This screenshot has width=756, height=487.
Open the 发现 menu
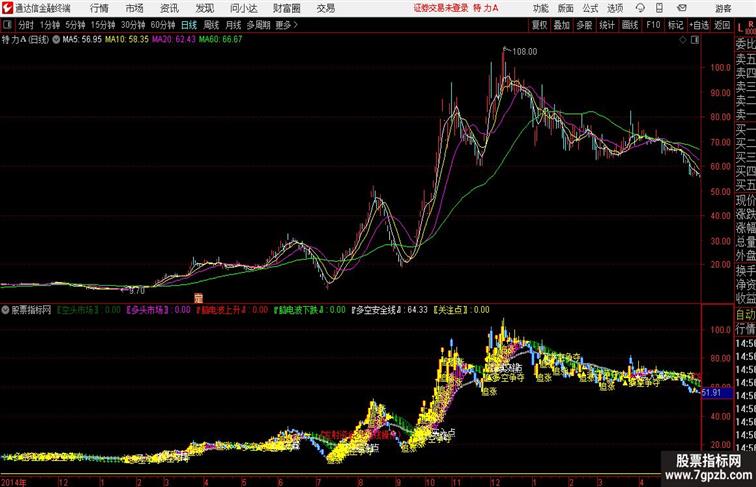point(204,8)
